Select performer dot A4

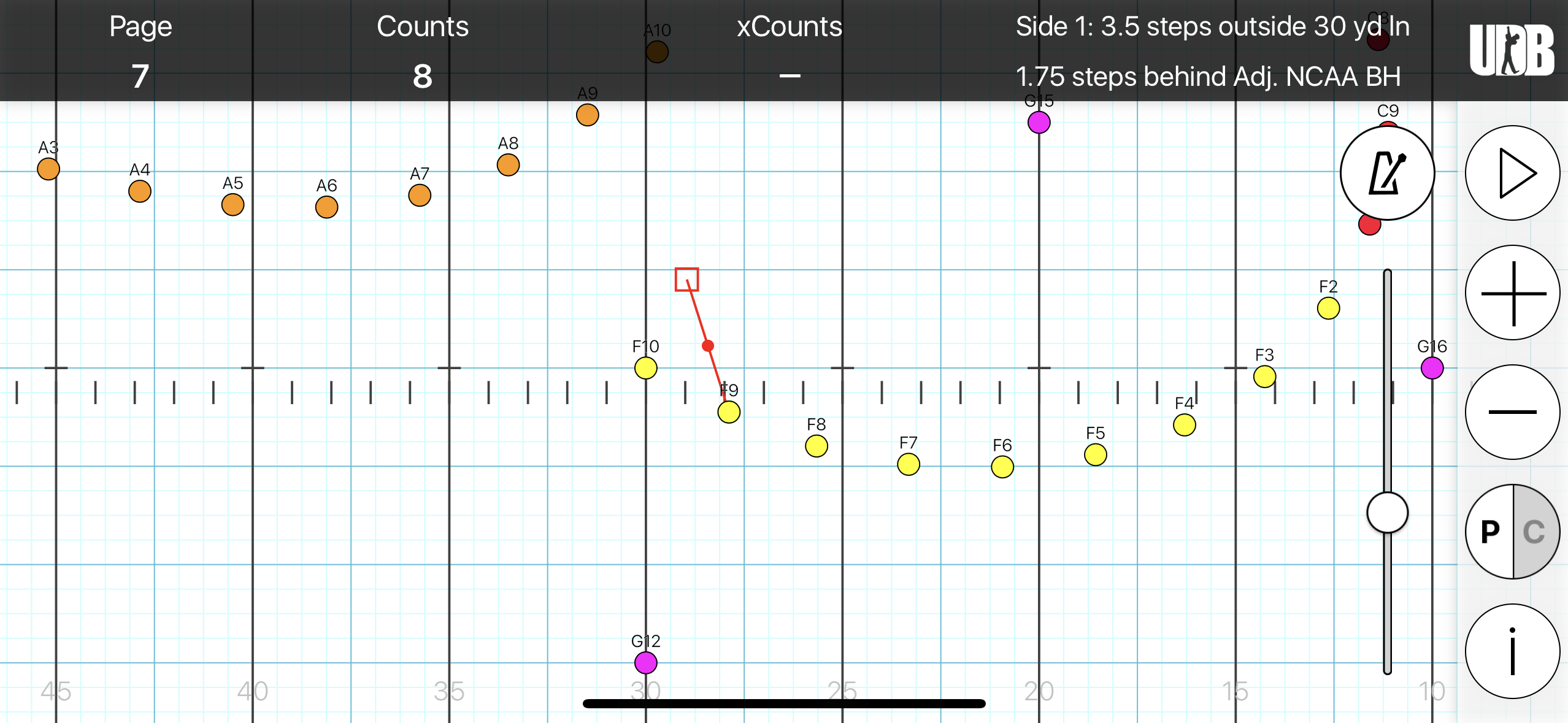coord(140,191)
